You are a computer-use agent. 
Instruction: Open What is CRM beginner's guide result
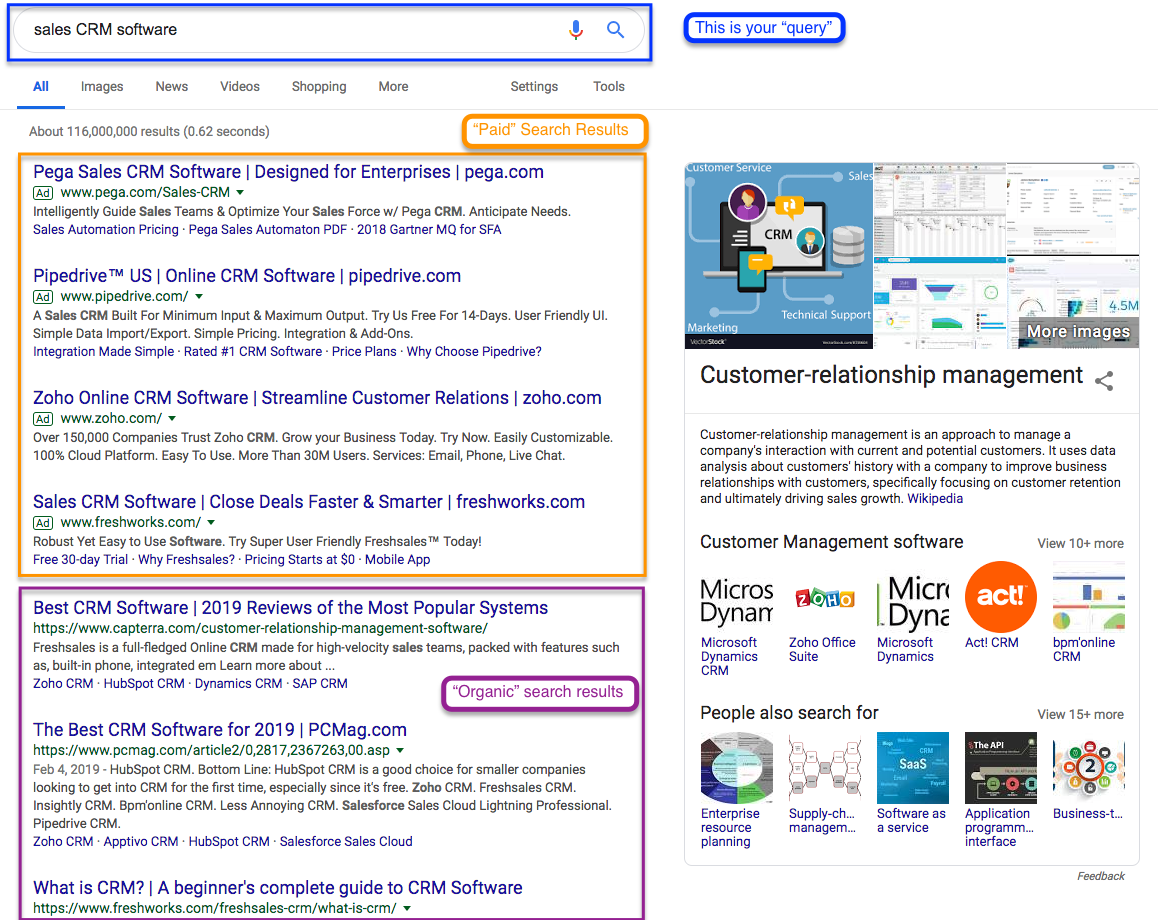(278, 888)
